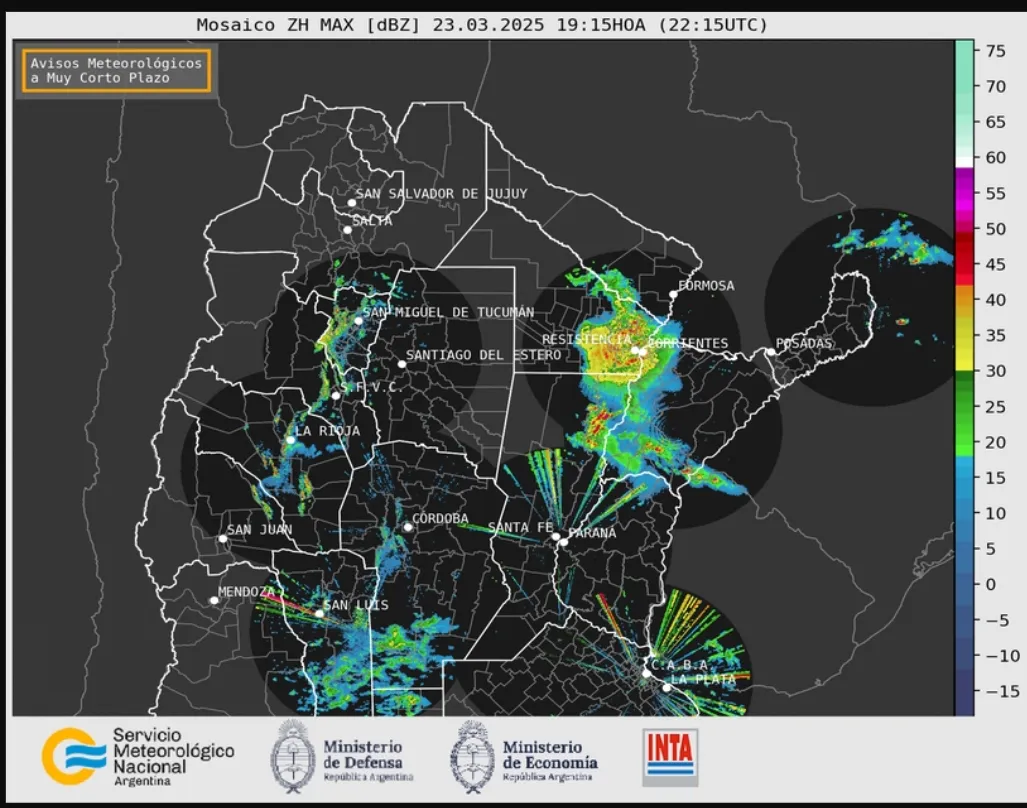Click the INTA logo
The image size is (1027, 808).
(670, 757)
